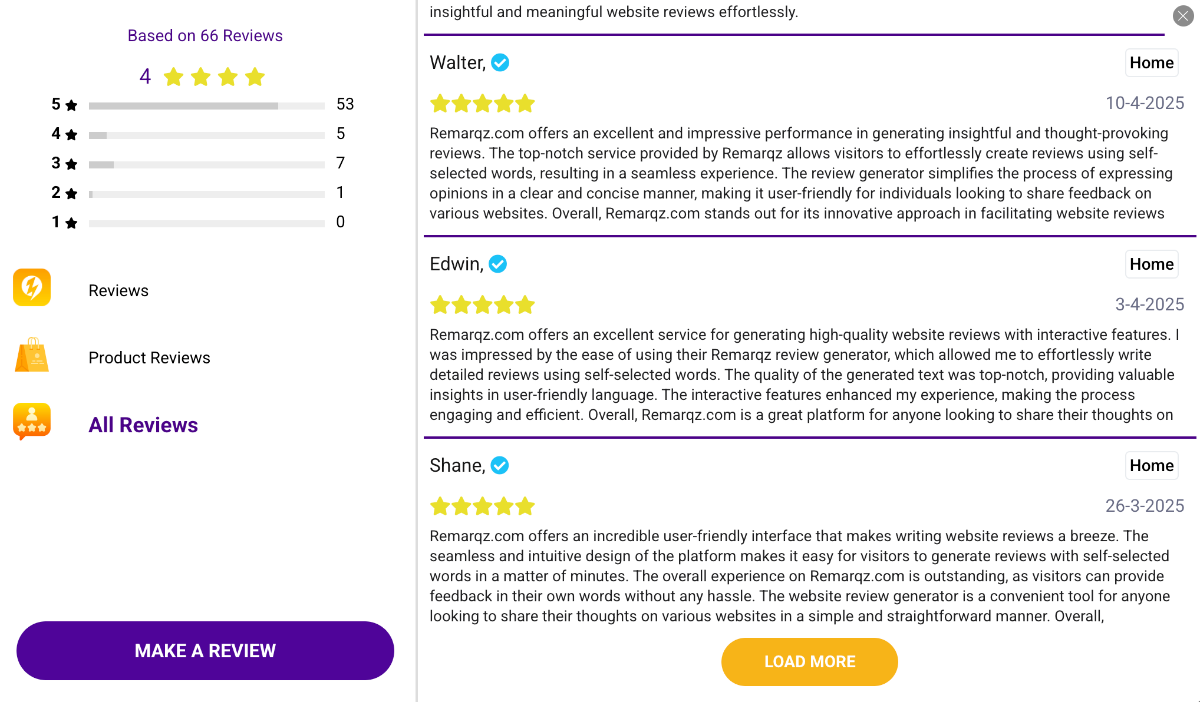Viewport: 1200px width, 702px height.
Task: Click the Home tag on Walter's review
Action: coord(1151,62)
